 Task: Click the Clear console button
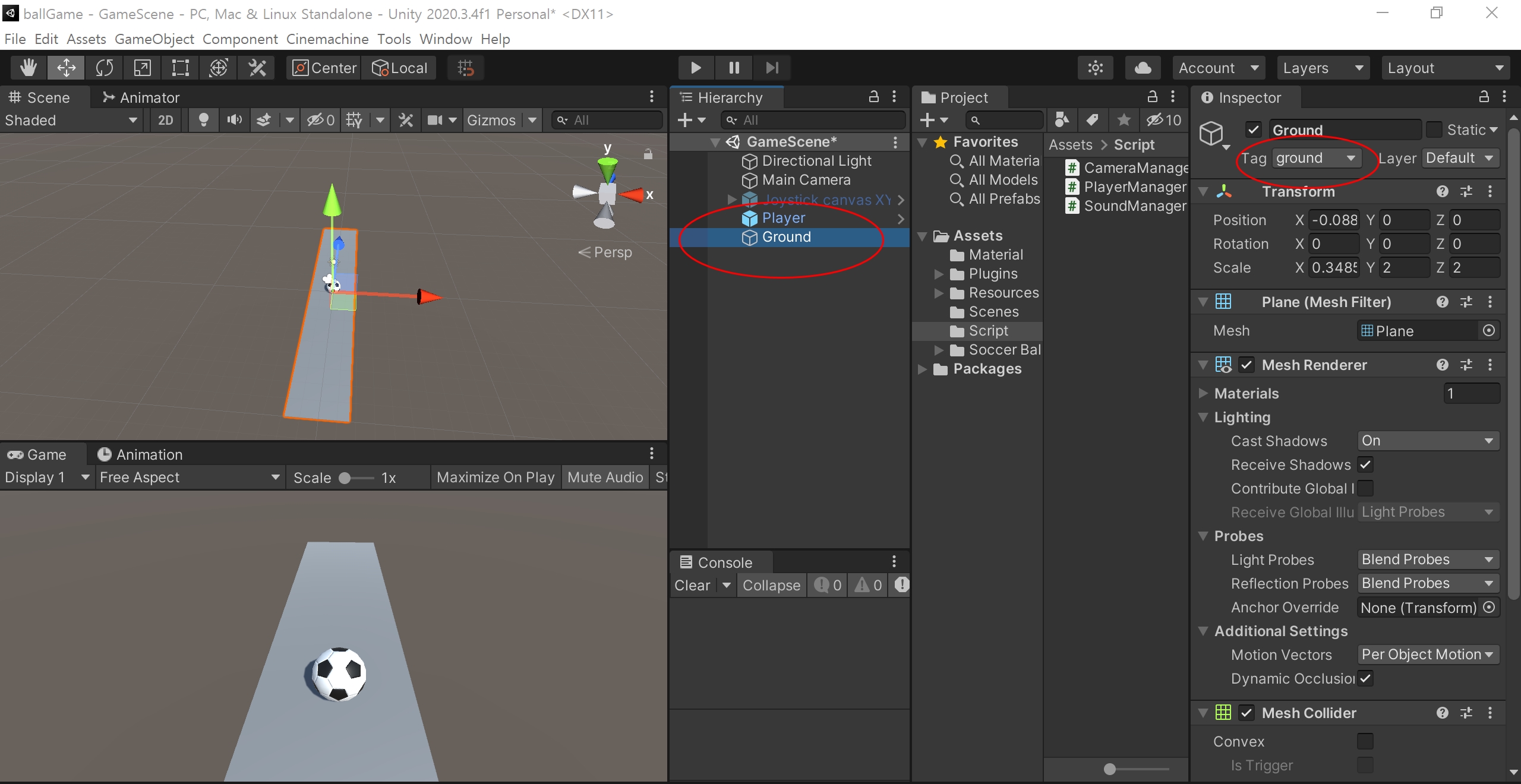(x=692, y=585)
